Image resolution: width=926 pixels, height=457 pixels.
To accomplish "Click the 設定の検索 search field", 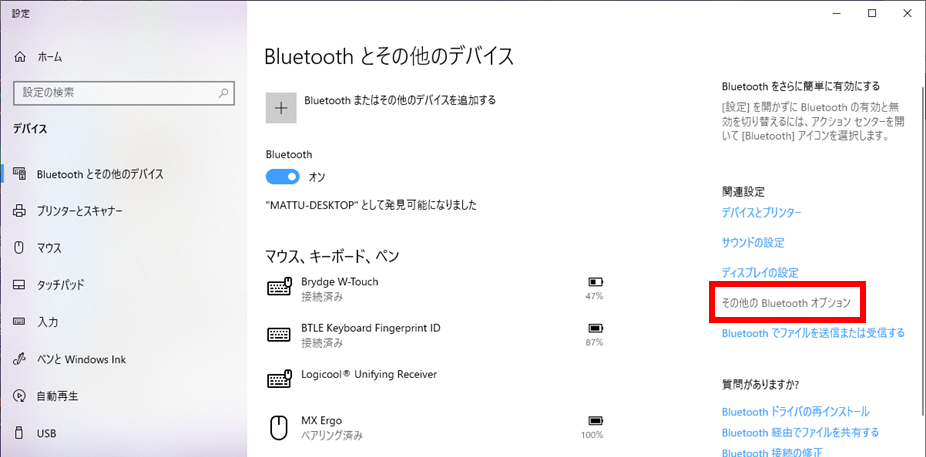I will (124, 93).
